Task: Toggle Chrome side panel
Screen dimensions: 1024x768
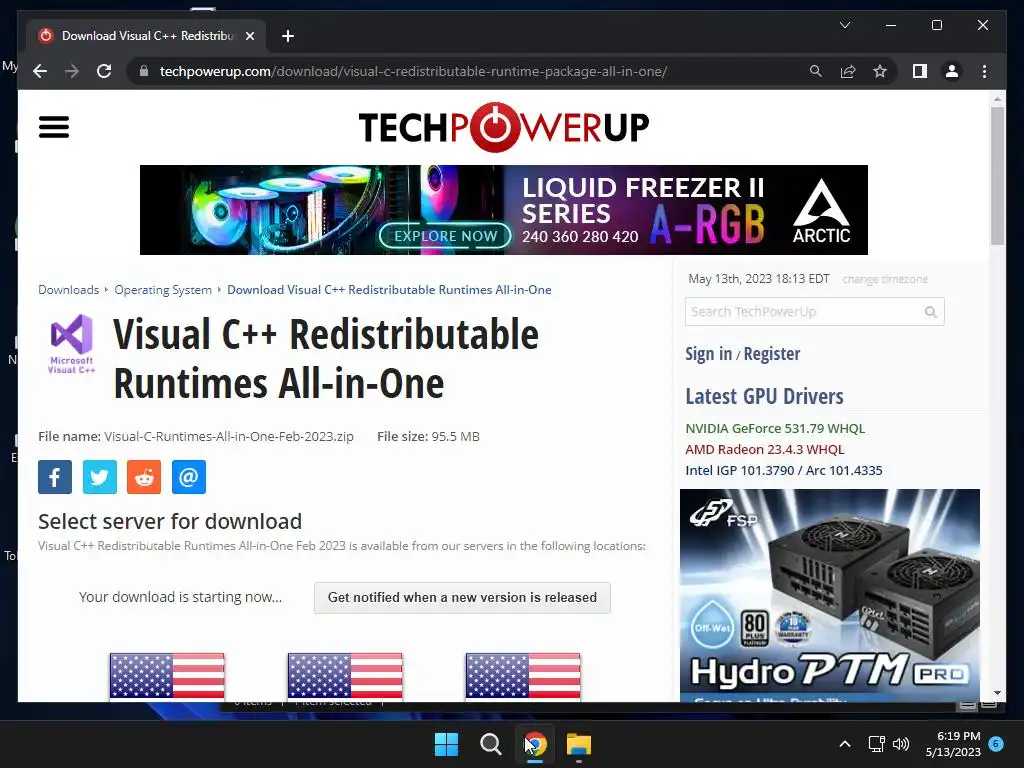Action: coord(920,71)
